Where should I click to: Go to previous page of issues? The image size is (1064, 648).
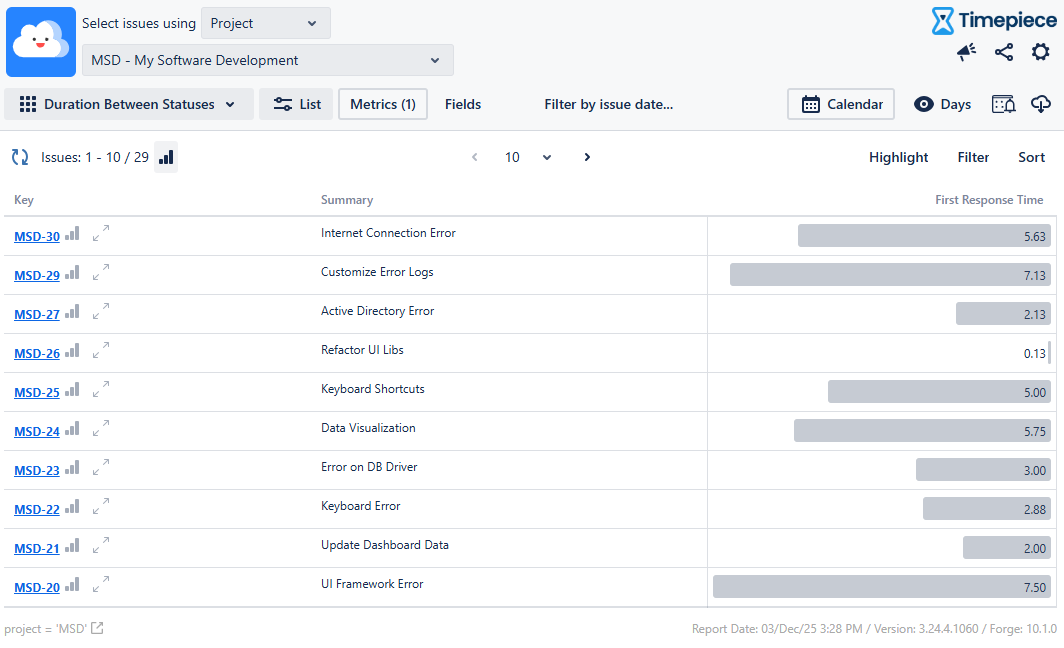(475, 157)
